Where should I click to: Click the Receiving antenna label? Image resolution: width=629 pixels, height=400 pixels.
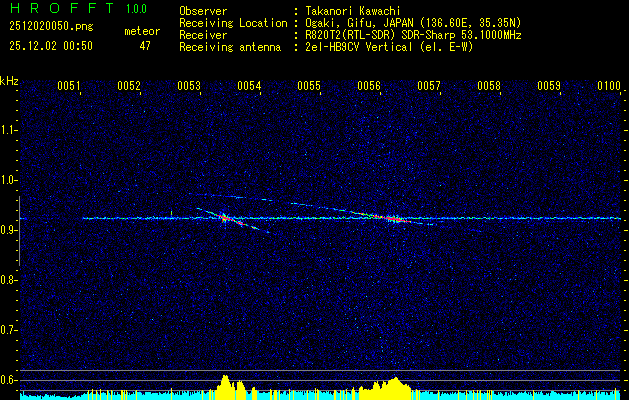(230, 47)
